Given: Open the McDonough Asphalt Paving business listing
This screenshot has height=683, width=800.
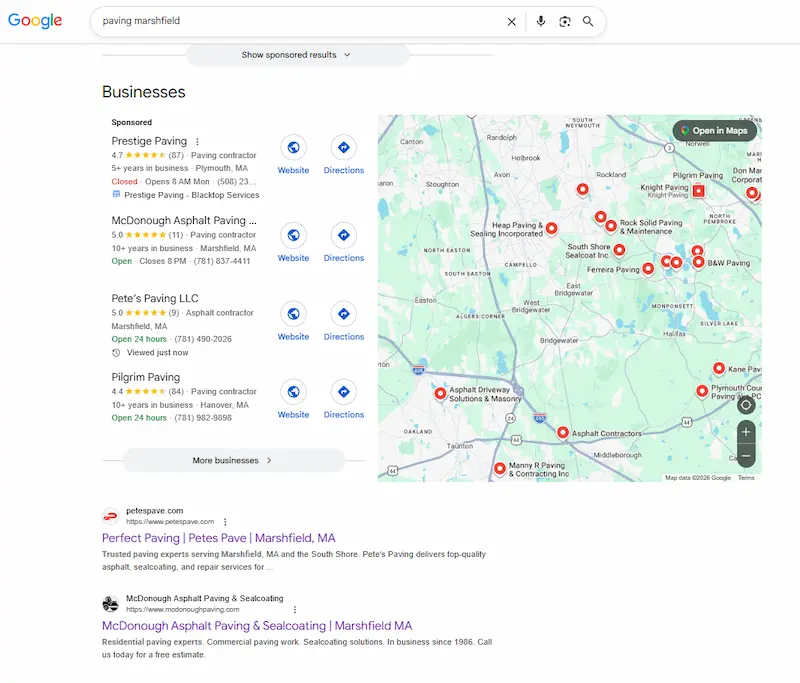Looking at the screenshot, I should click(x=184, y=220).
